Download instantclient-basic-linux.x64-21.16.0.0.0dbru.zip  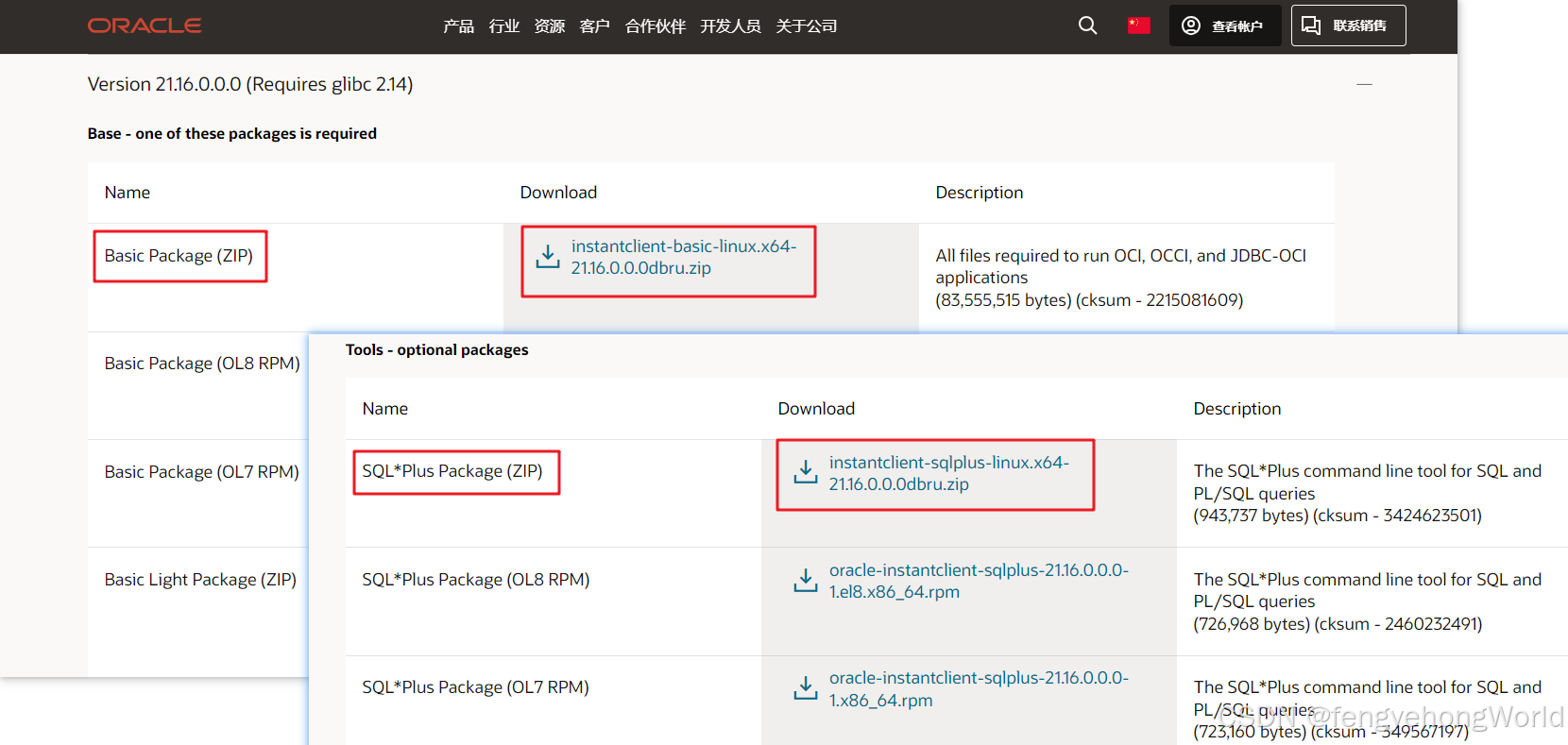click(684, 257)
